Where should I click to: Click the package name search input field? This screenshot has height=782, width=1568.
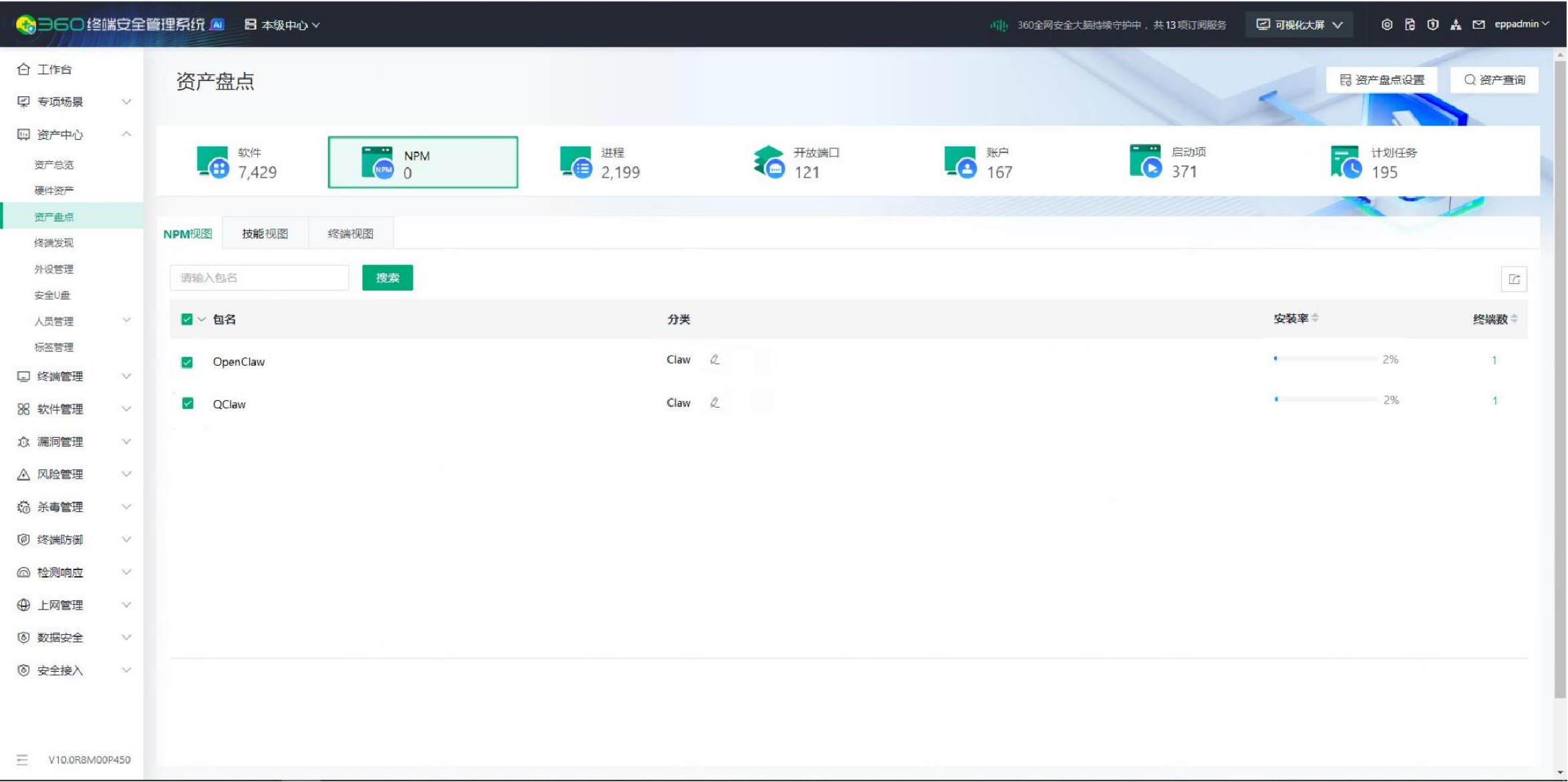point(259,277)
